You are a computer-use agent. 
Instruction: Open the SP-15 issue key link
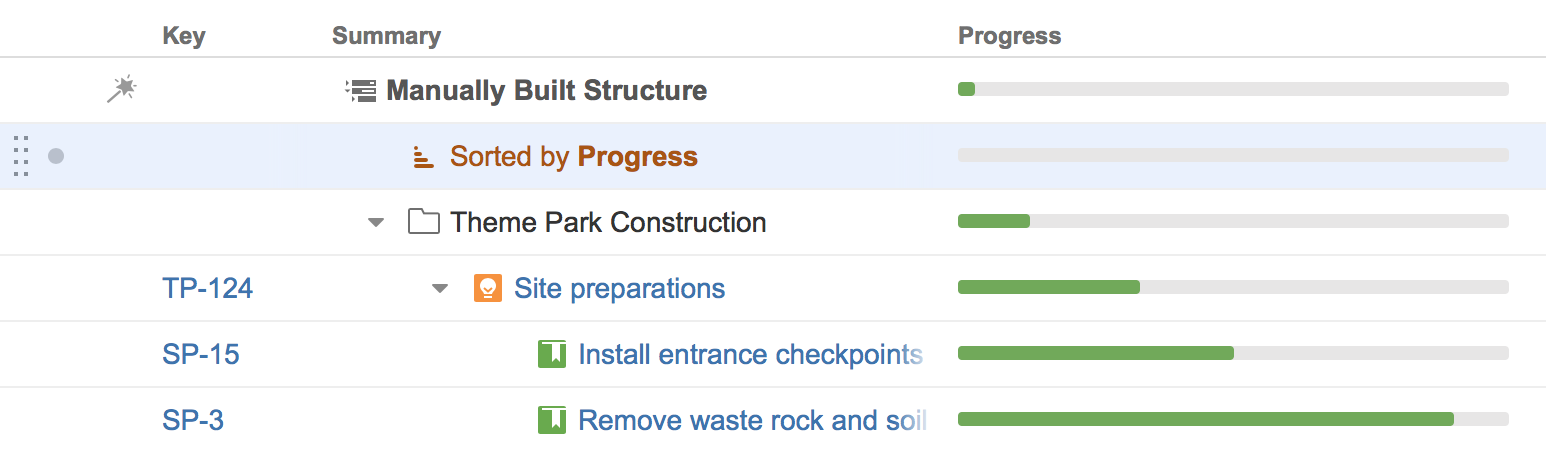(x=200, y=354)
